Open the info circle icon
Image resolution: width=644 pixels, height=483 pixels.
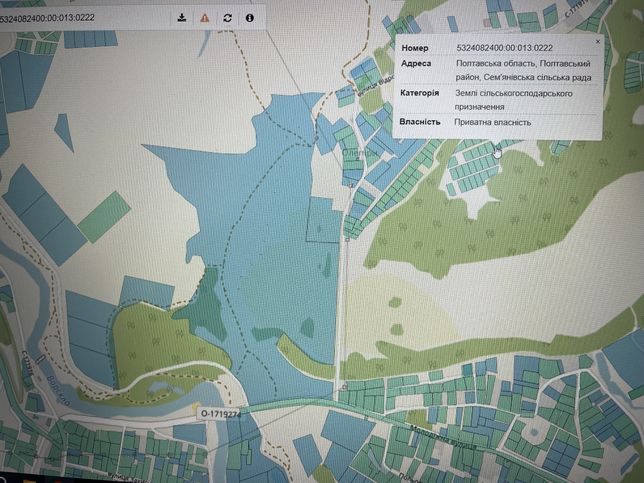pyautogui.click(x=249, y=18)
